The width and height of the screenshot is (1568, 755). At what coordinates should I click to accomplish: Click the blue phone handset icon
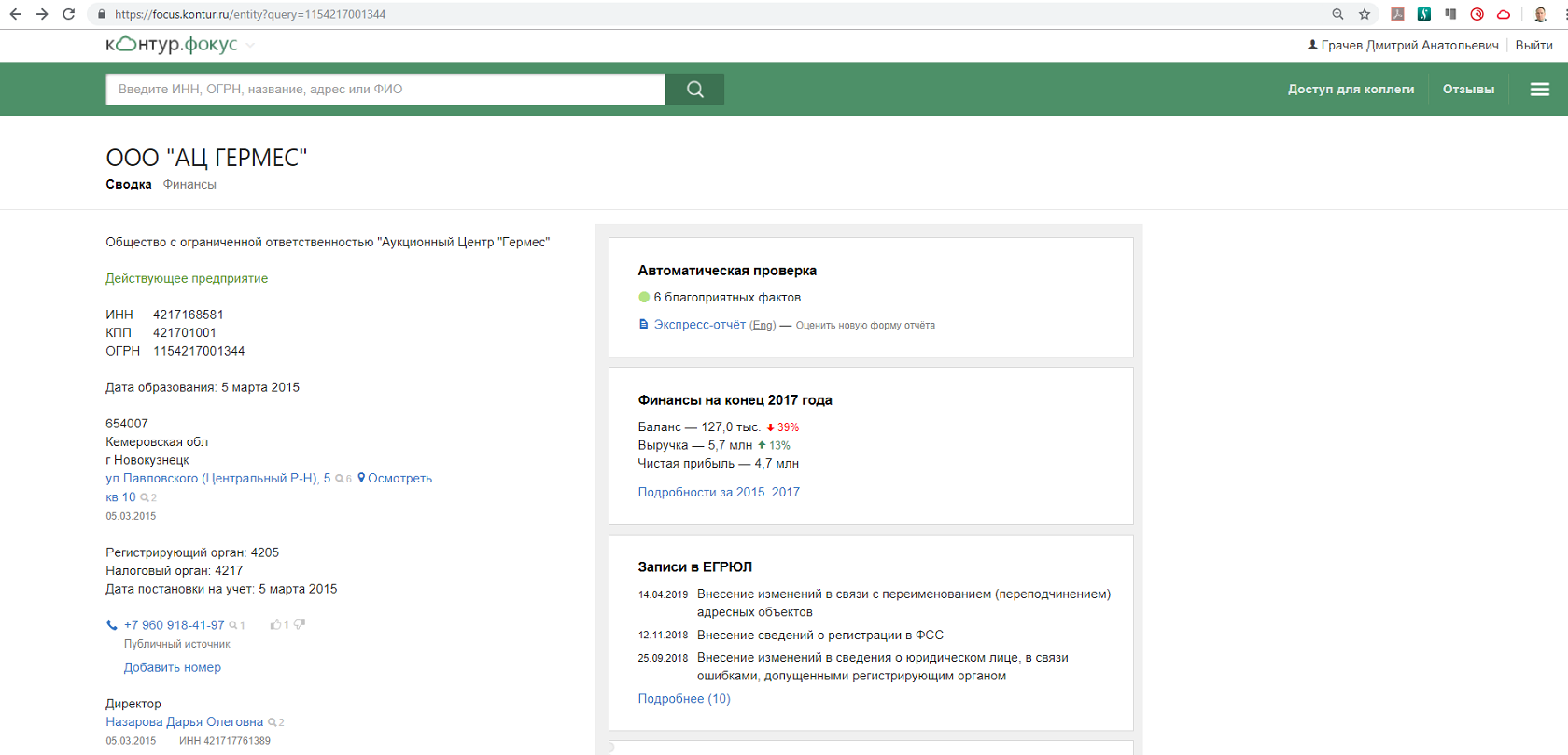112,625
